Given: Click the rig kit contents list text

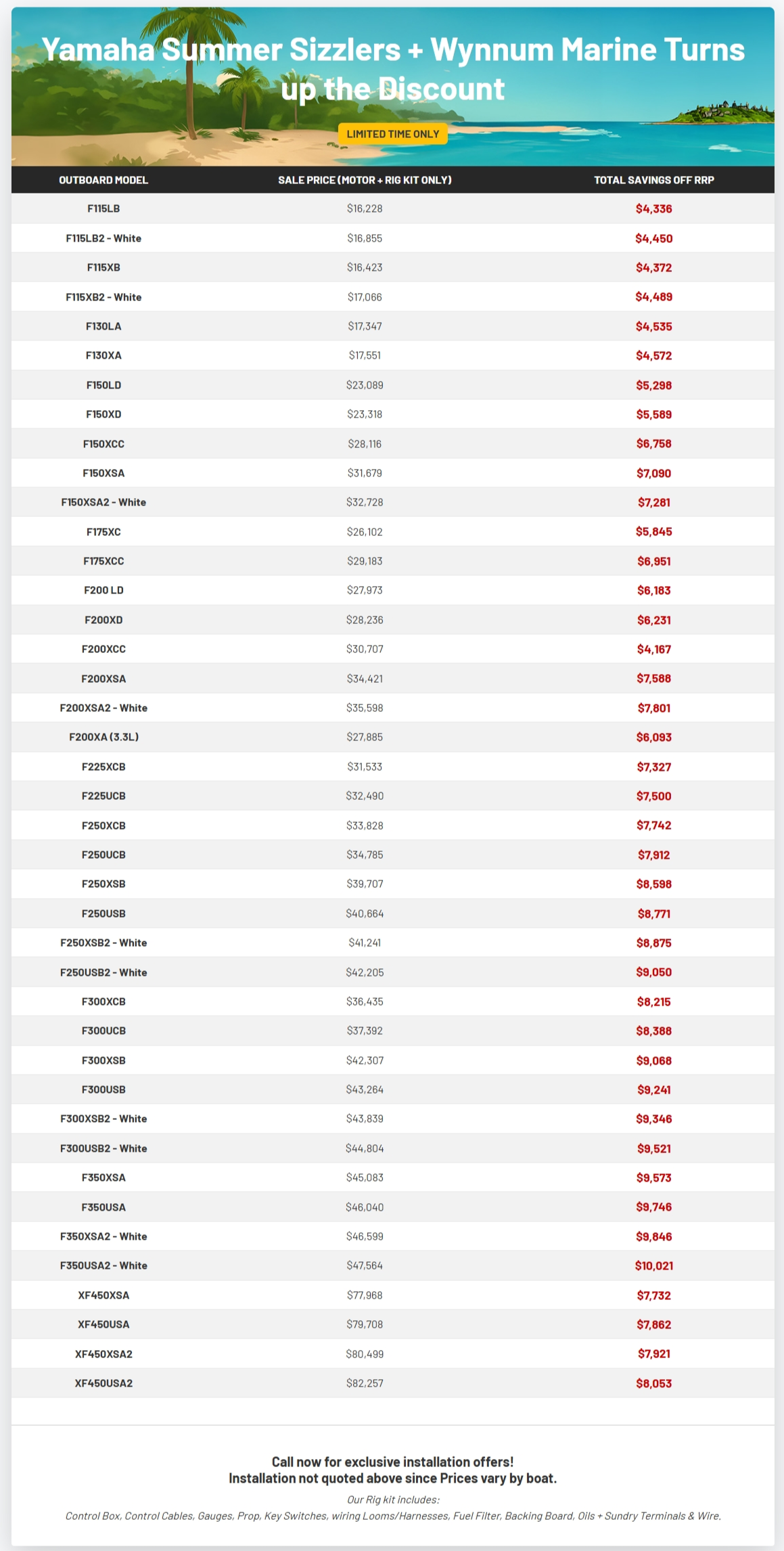Looking at the screenshot, I should (392, 1516).
